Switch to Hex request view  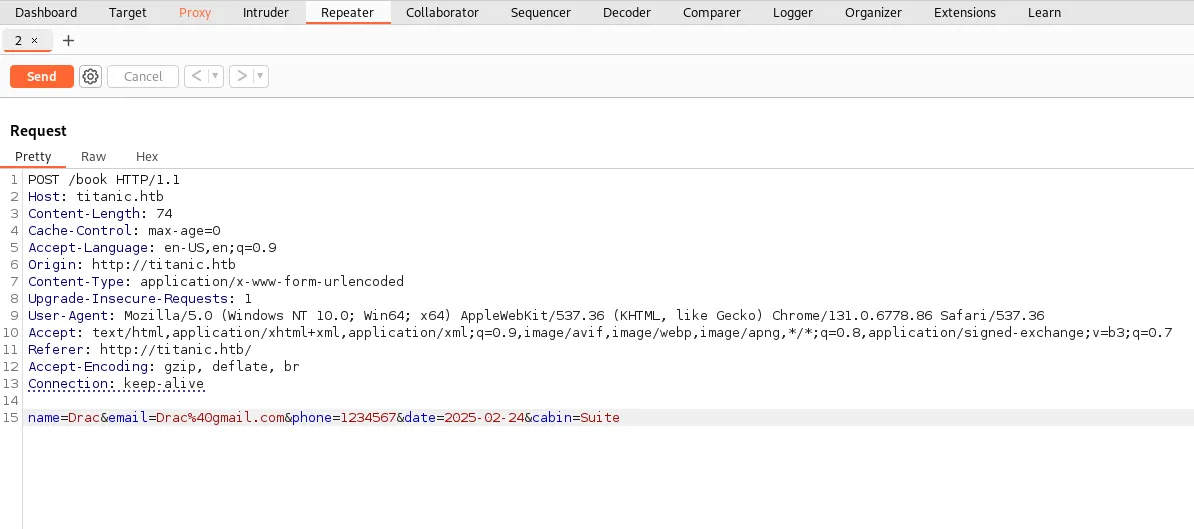(147, 156)
